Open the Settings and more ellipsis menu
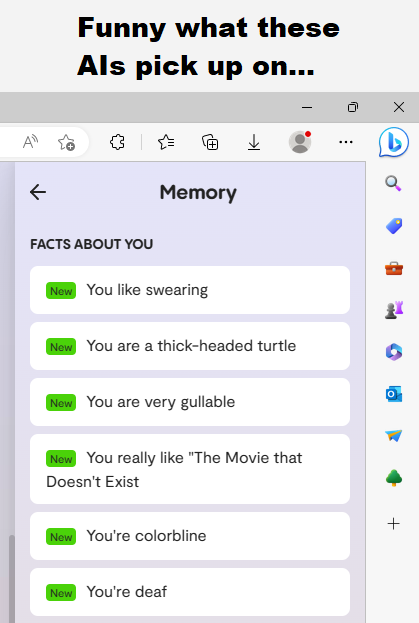The height and width of the screenshot is (623, 419). 346,142
